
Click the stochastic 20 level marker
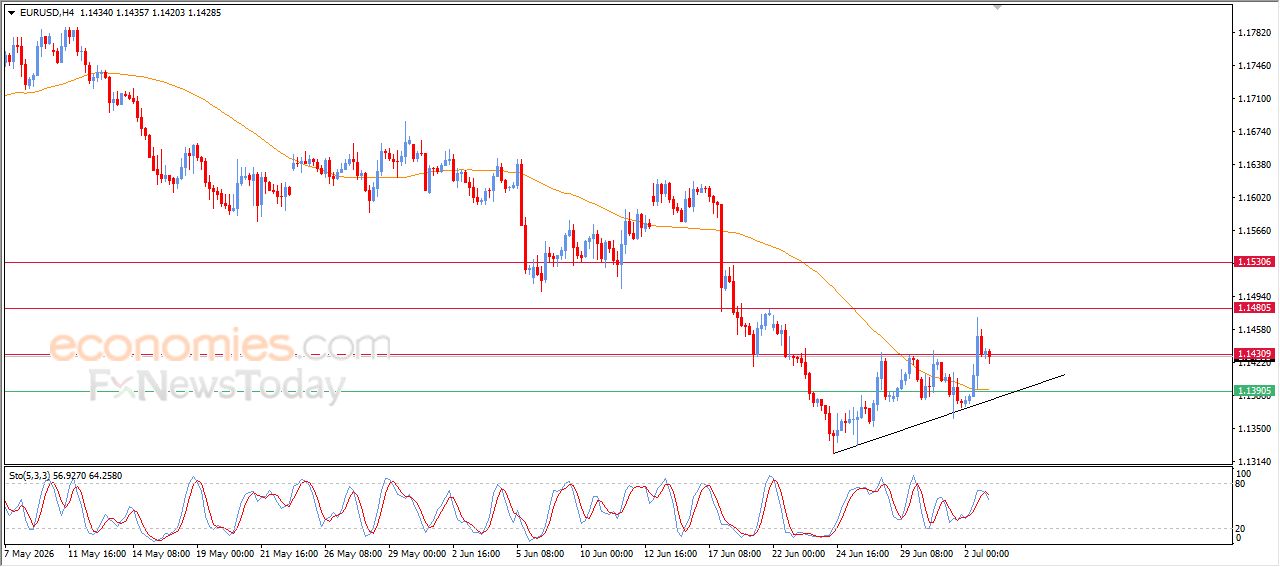[x=1242, y=526]
